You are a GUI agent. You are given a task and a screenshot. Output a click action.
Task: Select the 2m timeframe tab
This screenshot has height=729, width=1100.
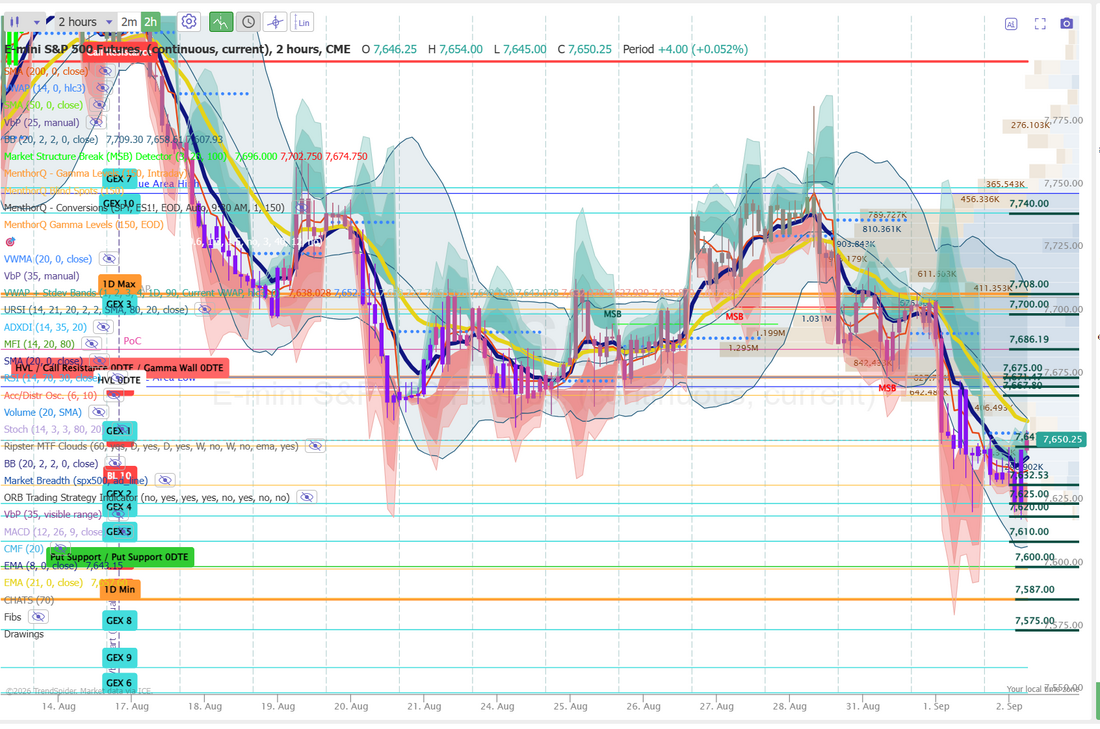pyautogui.click(x=128, y=22)
